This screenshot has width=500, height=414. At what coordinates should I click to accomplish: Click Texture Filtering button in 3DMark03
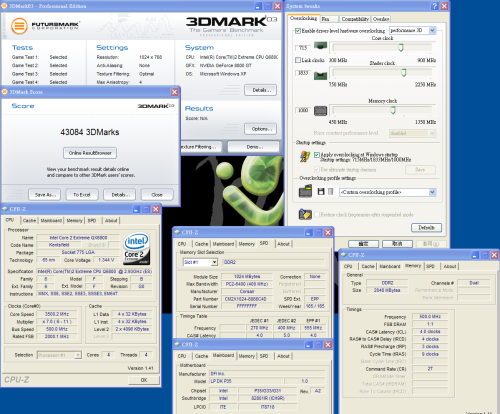click(201, 147)
